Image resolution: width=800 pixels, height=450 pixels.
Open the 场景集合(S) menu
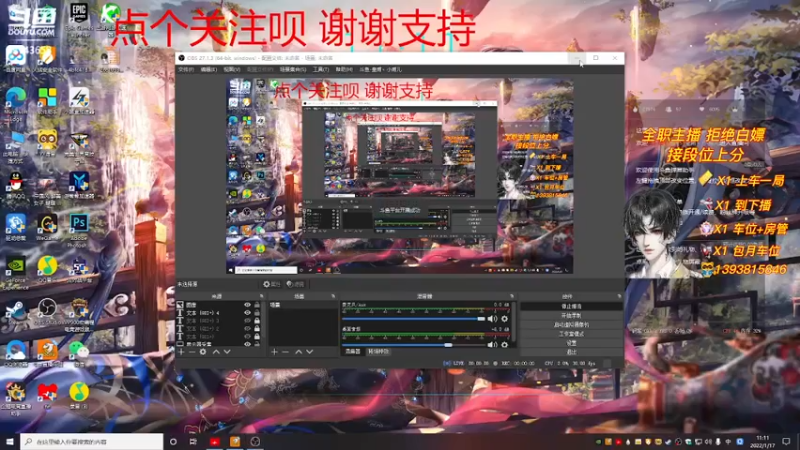[x=293, y=69]
